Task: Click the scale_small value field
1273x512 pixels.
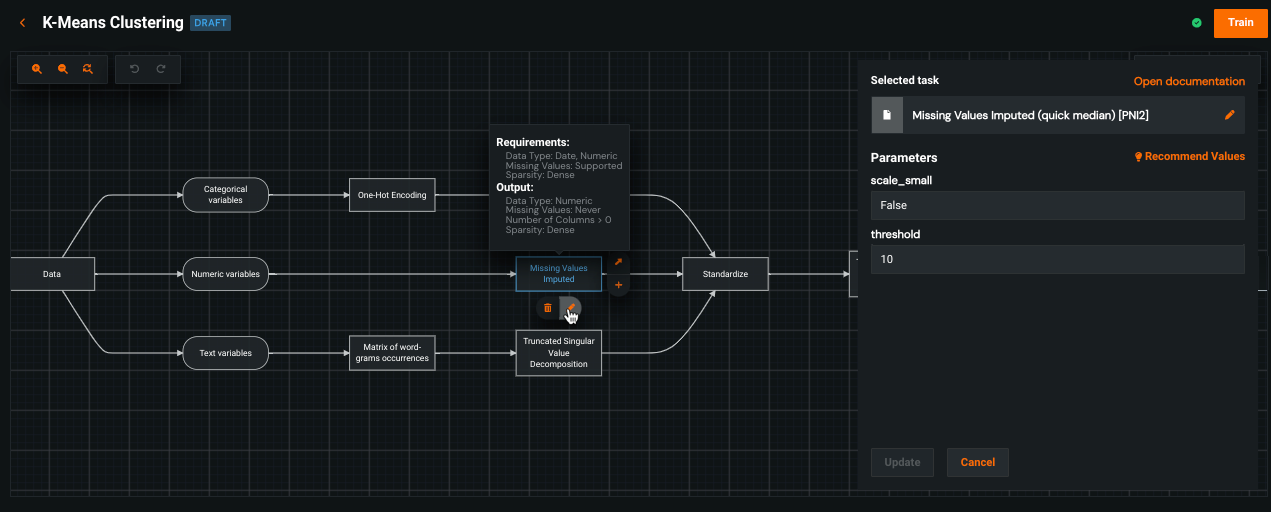Action: (1057, 205)
